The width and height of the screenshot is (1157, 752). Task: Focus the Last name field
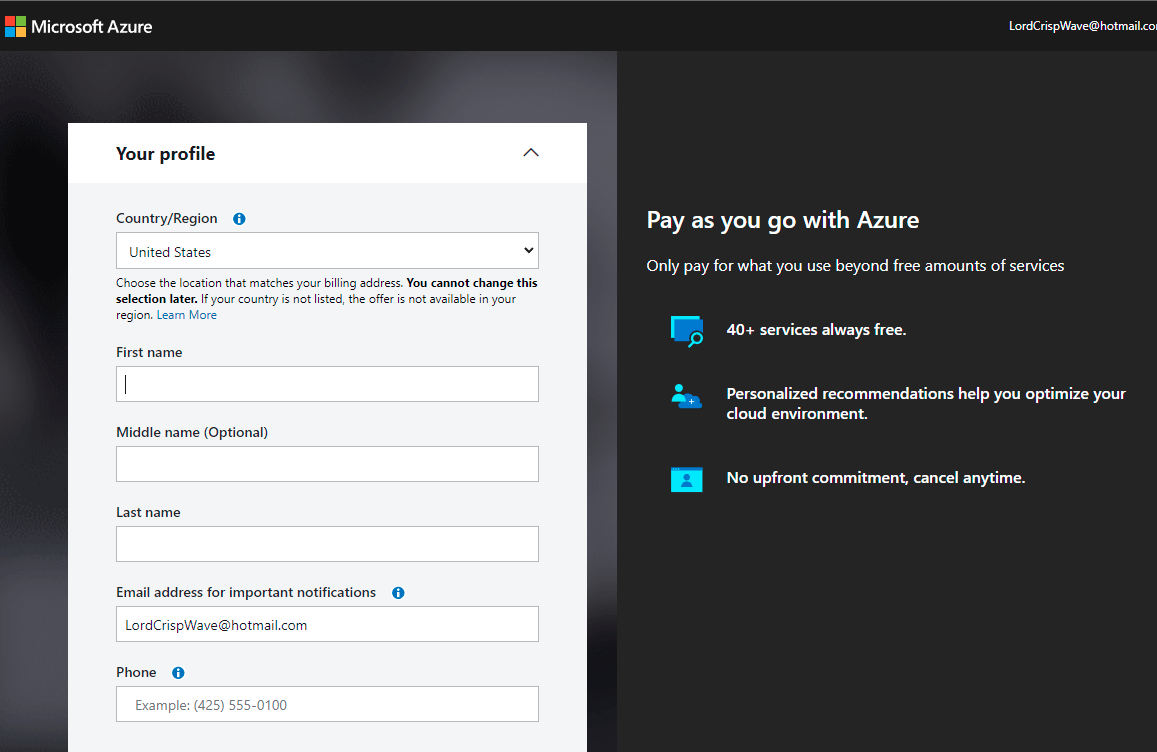327,544
